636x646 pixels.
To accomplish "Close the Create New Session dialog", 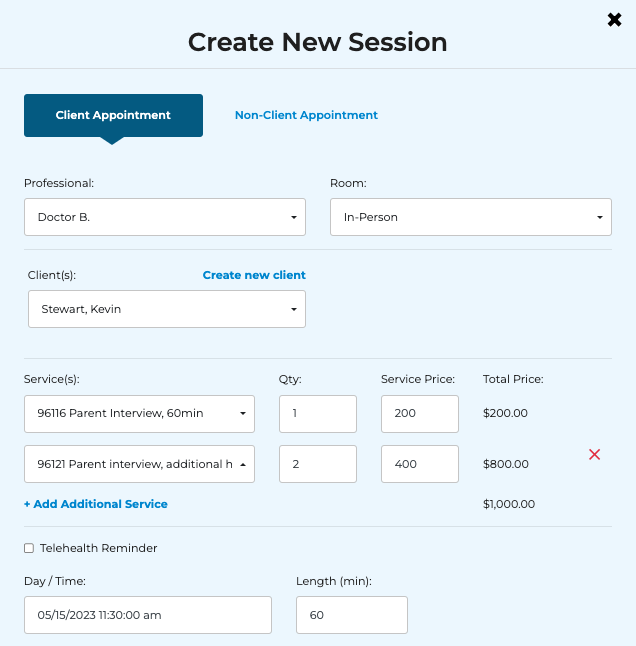I will point(614,19).
